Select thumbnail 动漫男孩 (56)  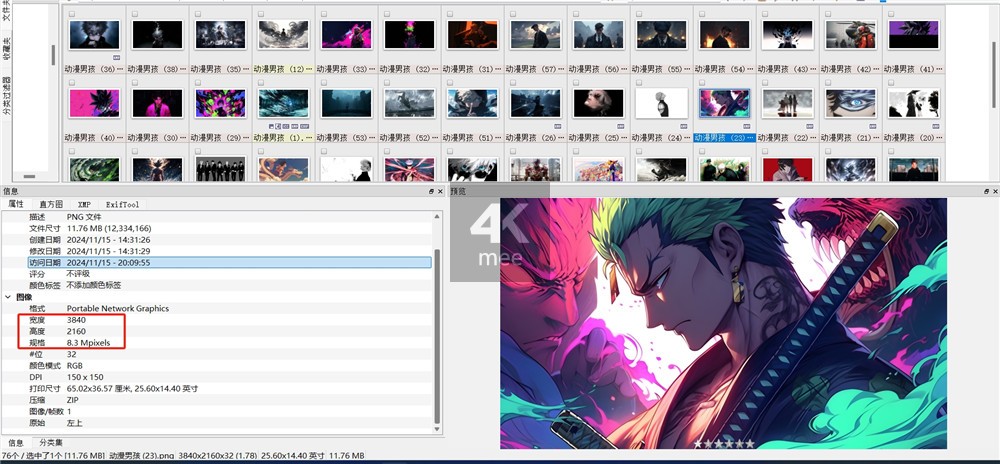point(598,34)
